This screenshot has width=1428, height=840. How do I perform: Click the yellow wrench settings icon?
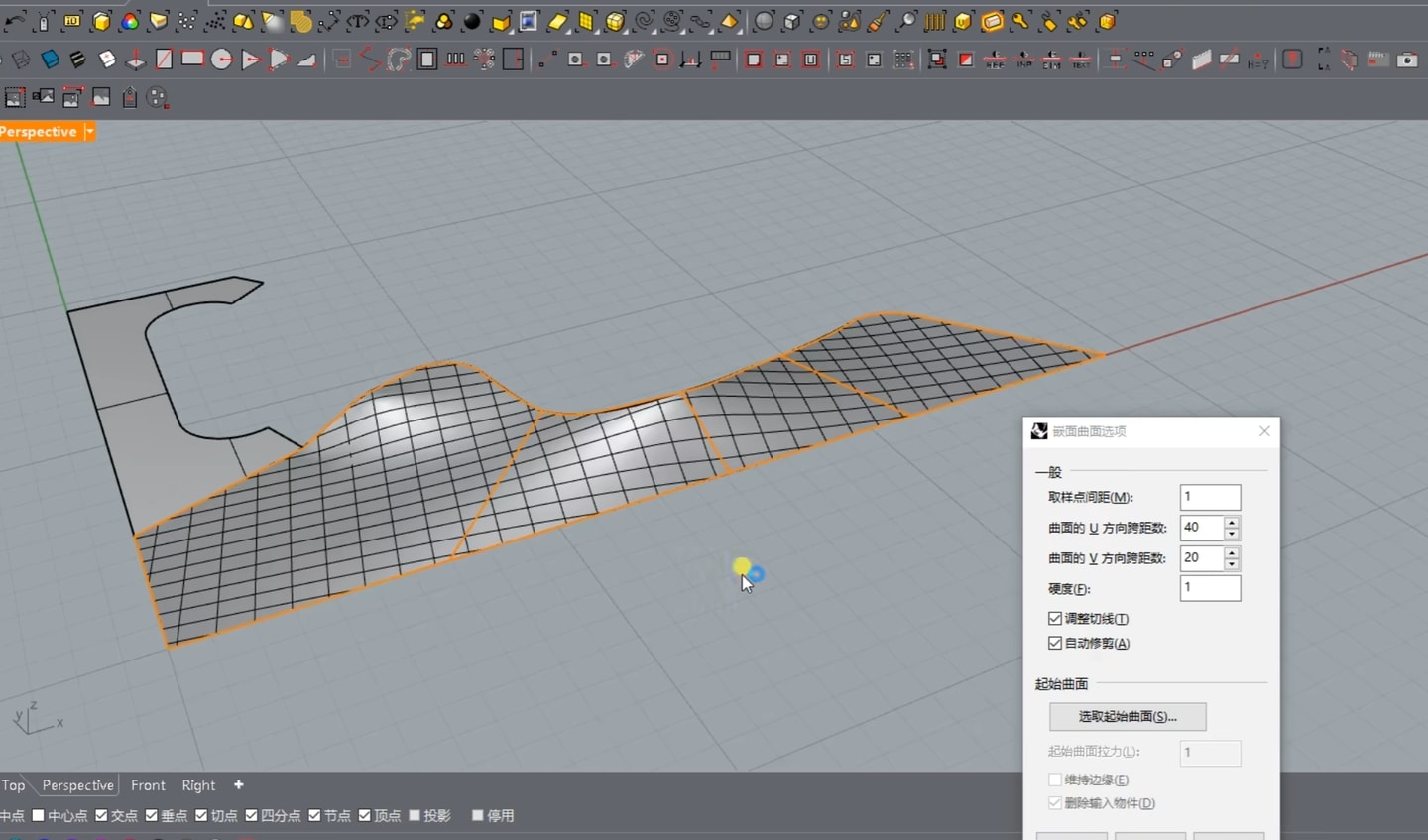[x=1020, y=21]
